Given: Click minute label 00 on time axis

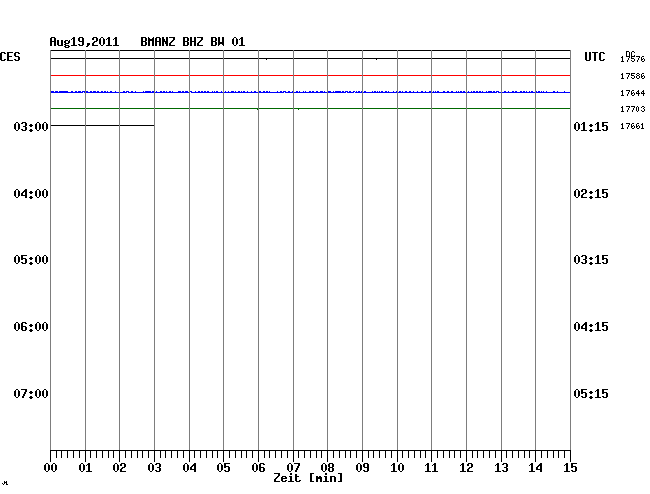Looking at the screenshot, I should [x=51, y=468].
